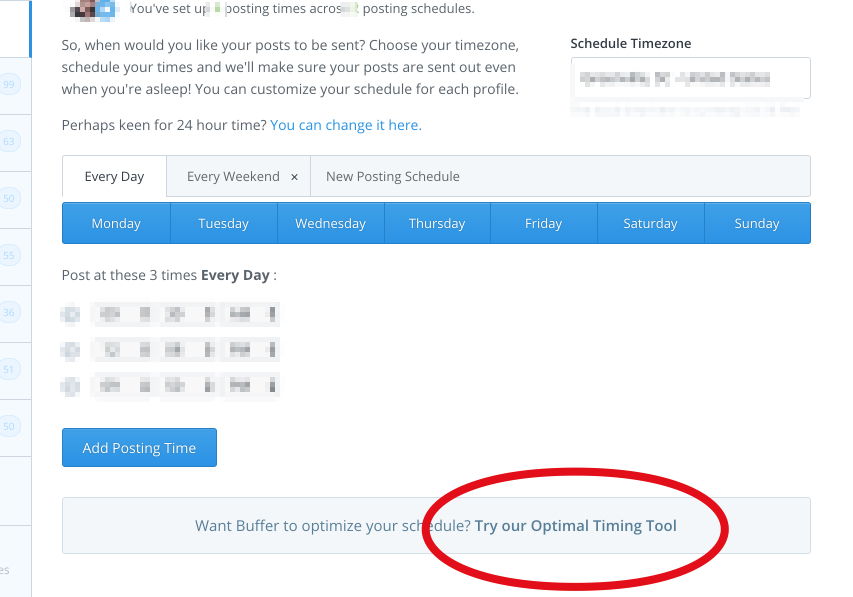Click the Add Posting Time button

(139, 448)
